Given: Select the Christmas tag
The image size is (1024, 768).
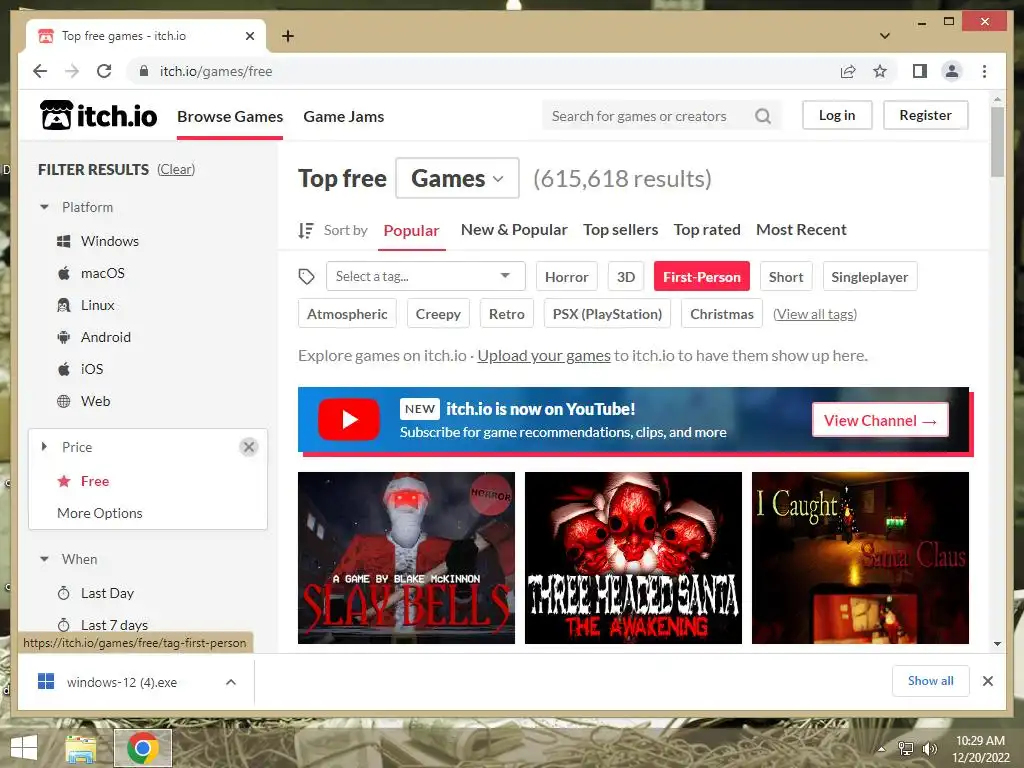Looking at the screenshot, I should 722,314.
